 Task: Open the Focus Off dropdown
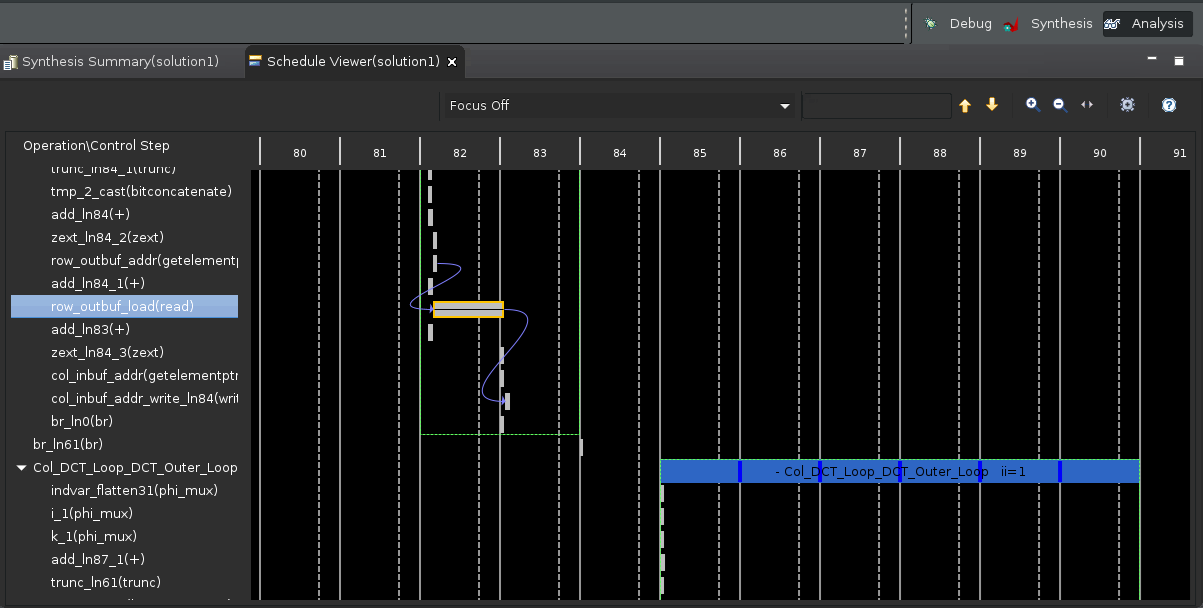click(x=618, y=106)
